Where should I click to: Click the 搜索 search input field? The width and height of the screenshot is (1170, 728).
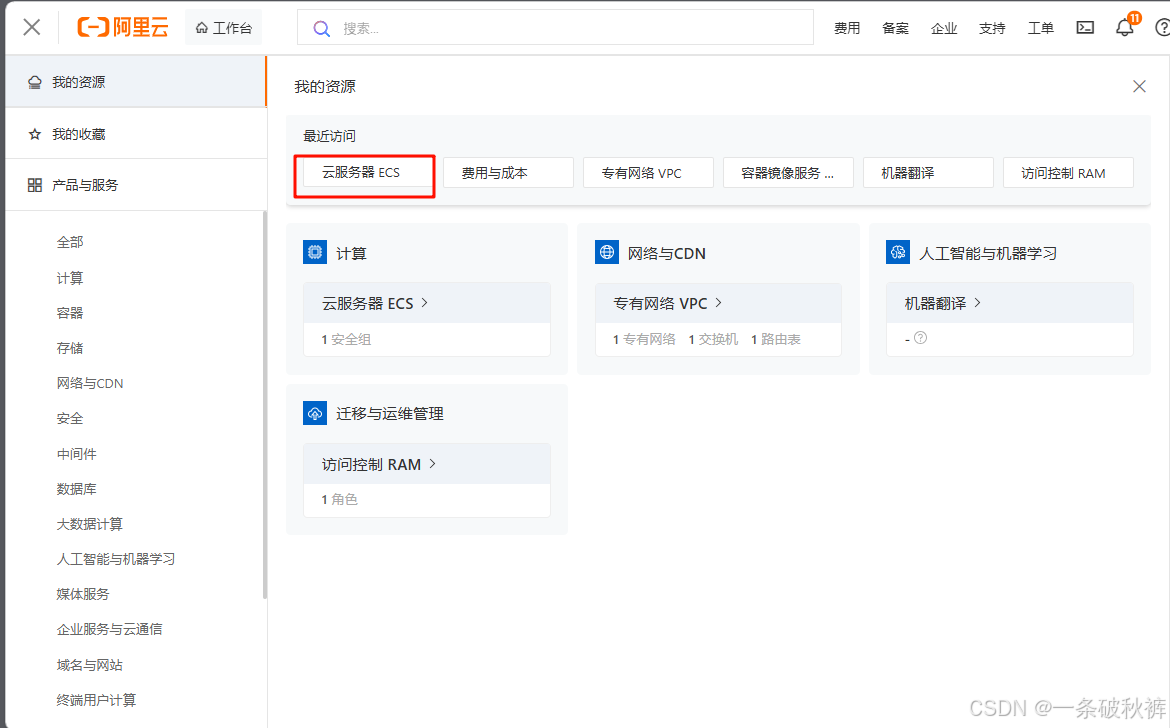coord(555,28)
